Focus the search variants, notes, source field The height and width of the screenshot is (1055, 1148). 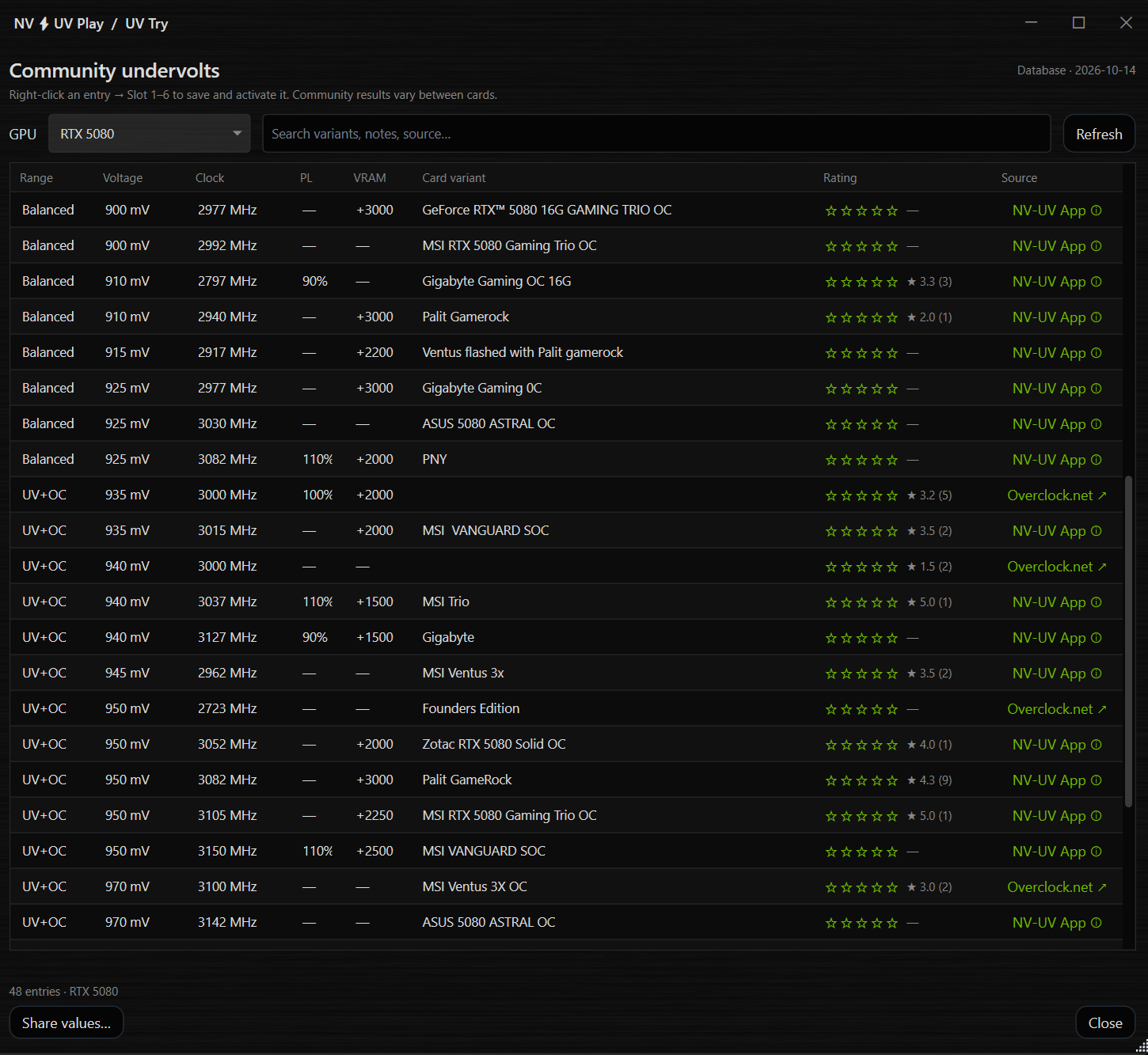pos(656,134)
